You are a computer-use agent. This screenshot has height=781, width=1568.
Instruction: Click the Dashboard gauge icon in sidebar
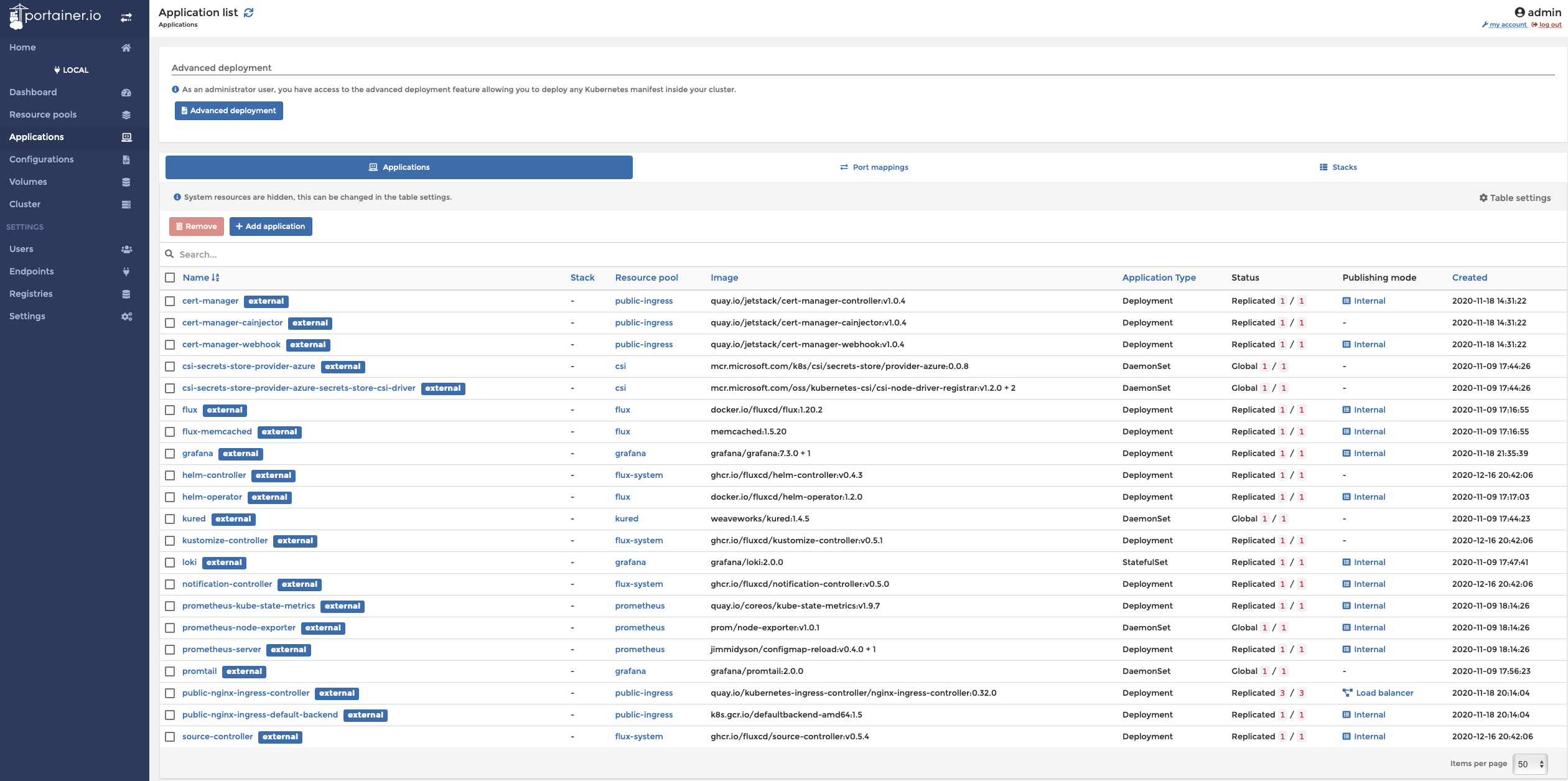pyautogui.click(x=126, y=93)
